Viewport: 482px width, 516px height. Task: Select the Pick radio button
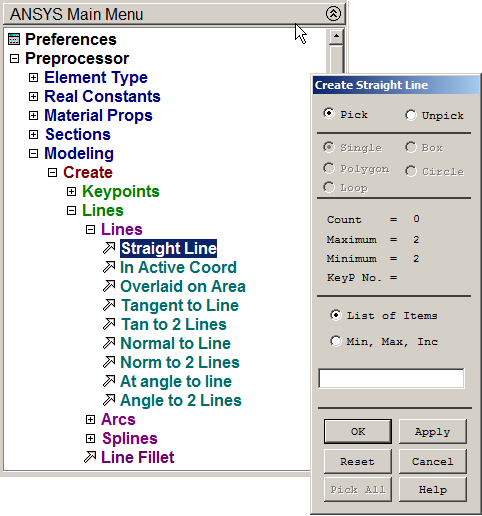pyautogui.click(x=329, y=113)
